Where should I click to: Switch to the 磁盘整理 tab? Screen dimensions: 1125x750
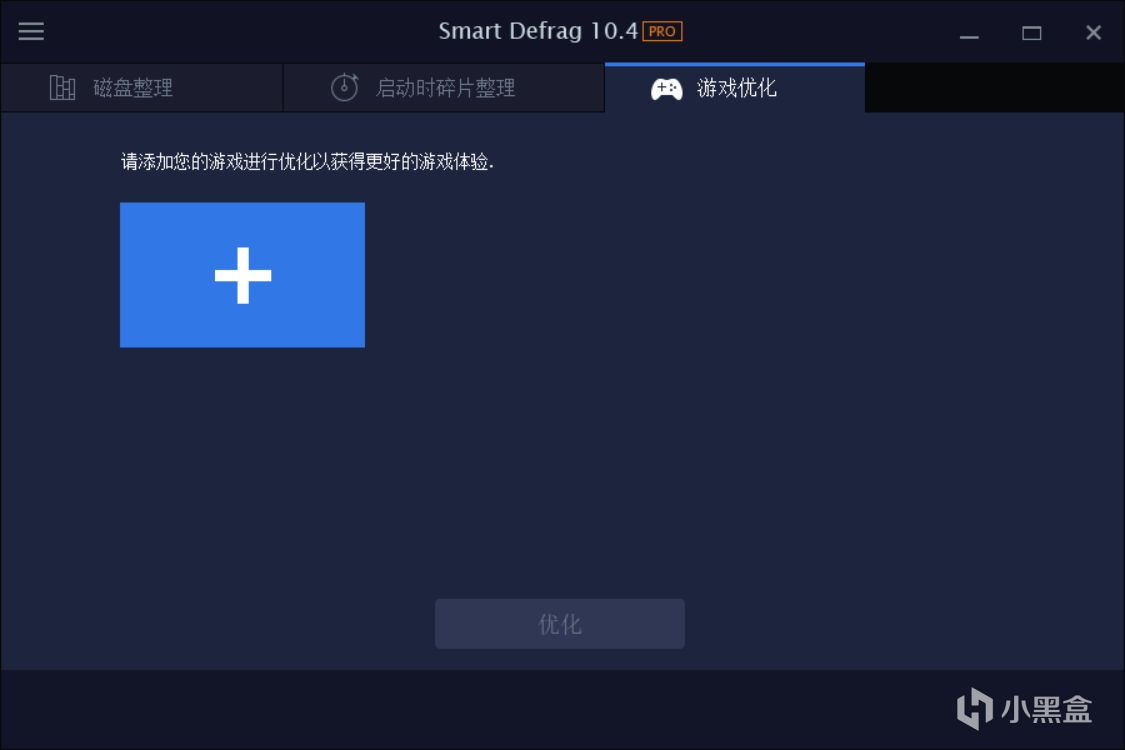(x=141, y=88)
